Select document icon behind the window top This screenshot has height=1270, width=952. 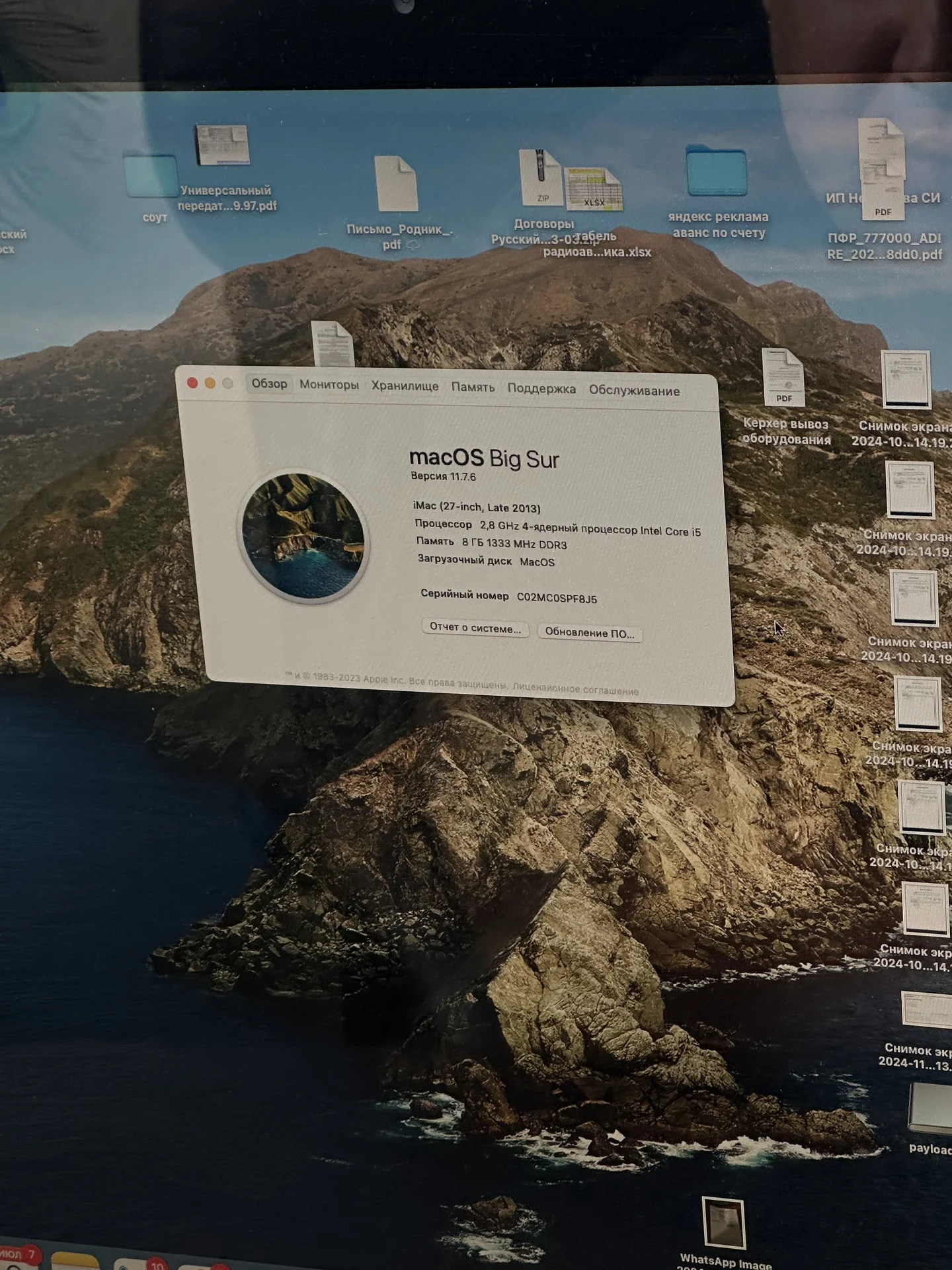(333, 343)
